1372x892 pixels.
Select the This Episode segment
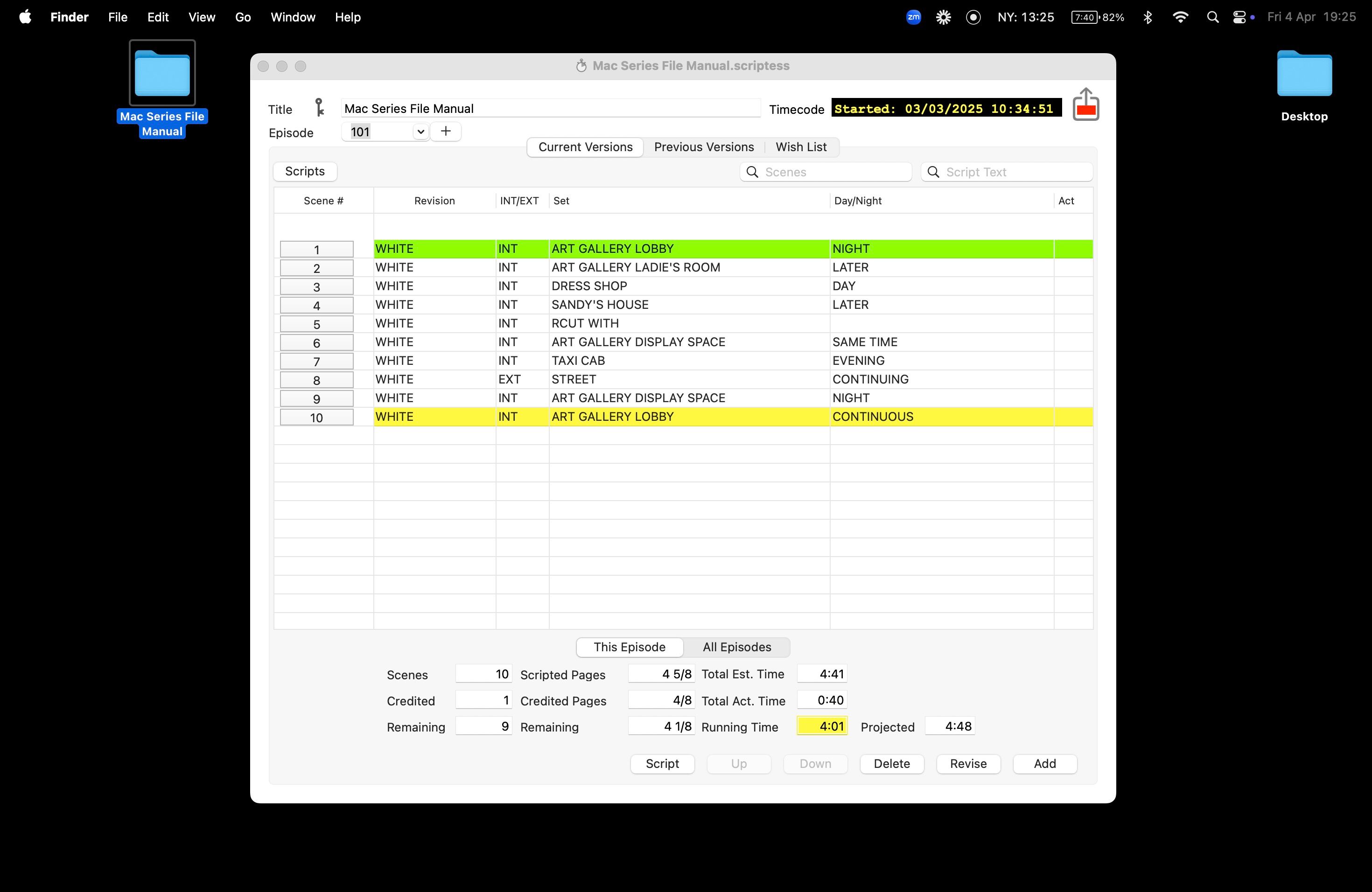630,647
